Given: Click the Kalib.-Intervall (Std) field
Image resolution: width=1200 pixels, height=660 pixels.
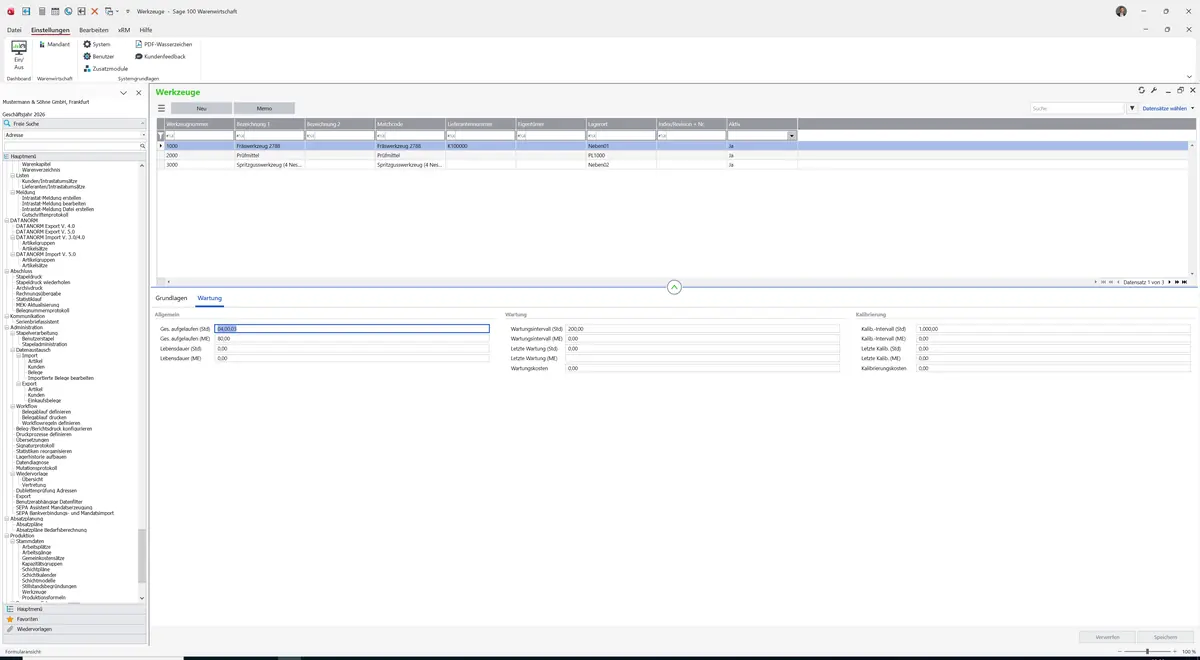Looking at the screenshot, I should [x=1053, y=328].
